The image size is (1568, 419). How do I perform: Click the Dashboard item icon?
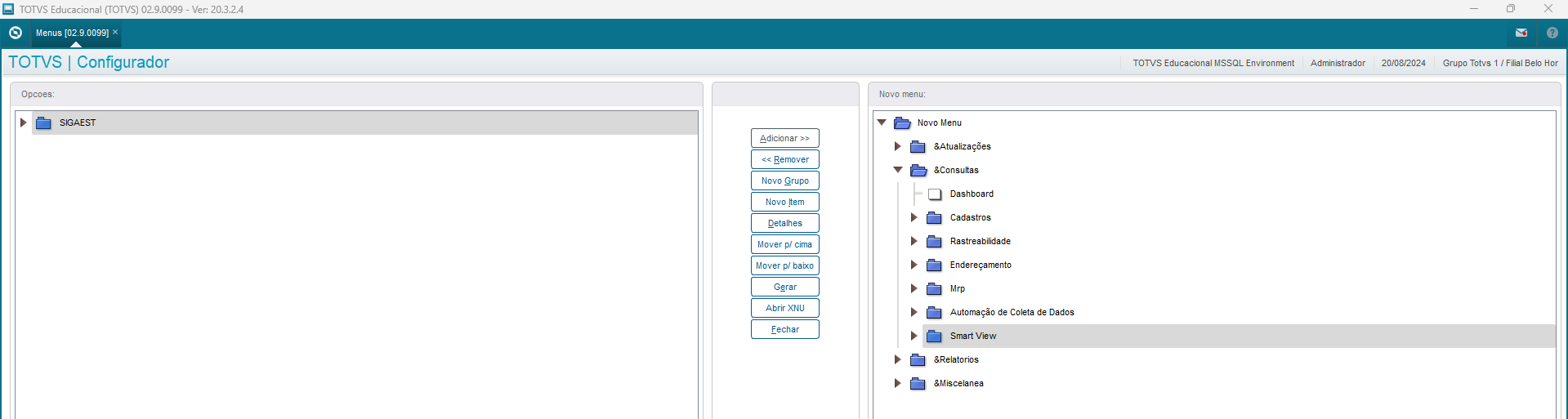(935, 194)
